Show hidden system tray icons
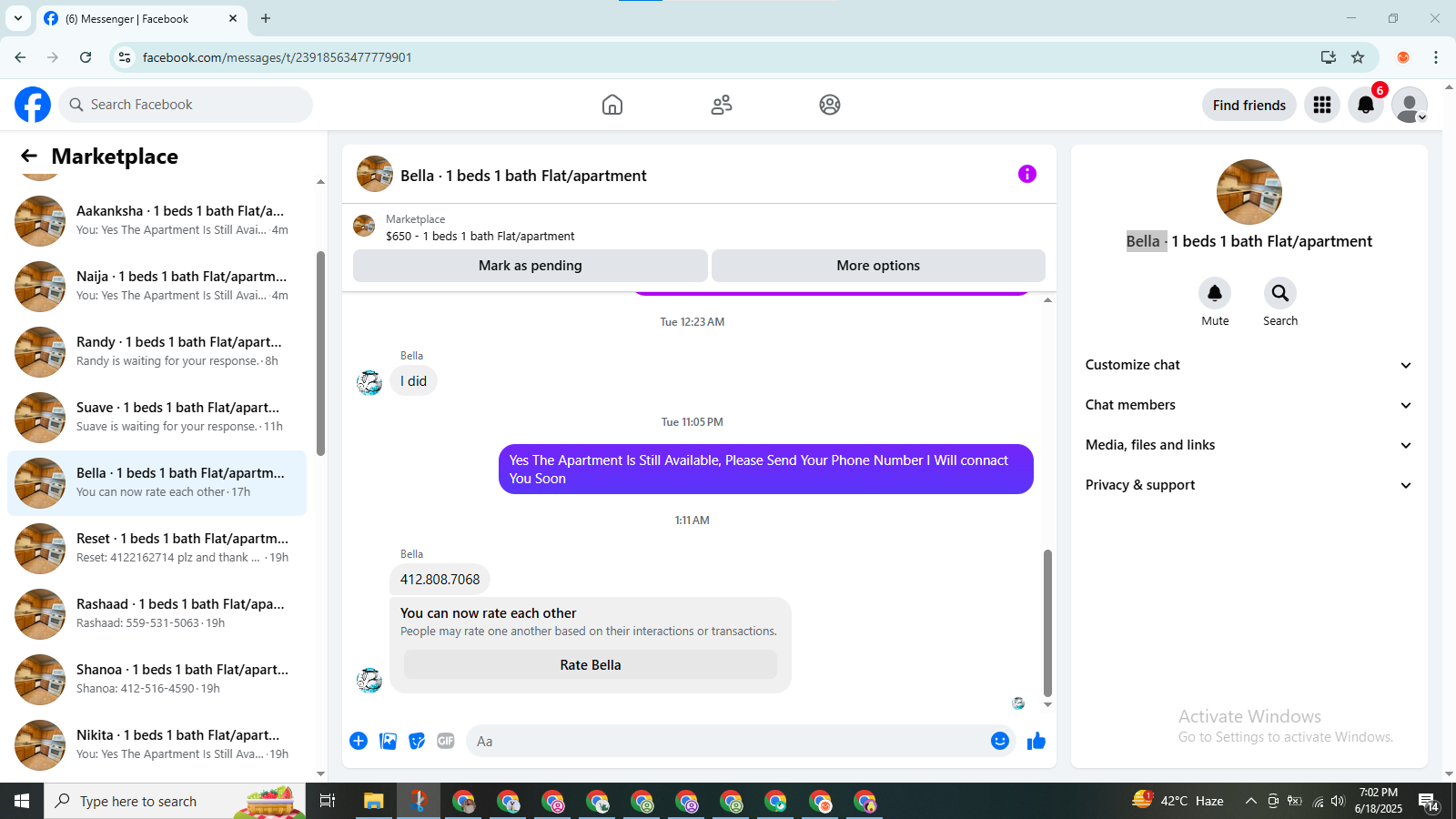The image size is (1456, 819). point(1251,801)
